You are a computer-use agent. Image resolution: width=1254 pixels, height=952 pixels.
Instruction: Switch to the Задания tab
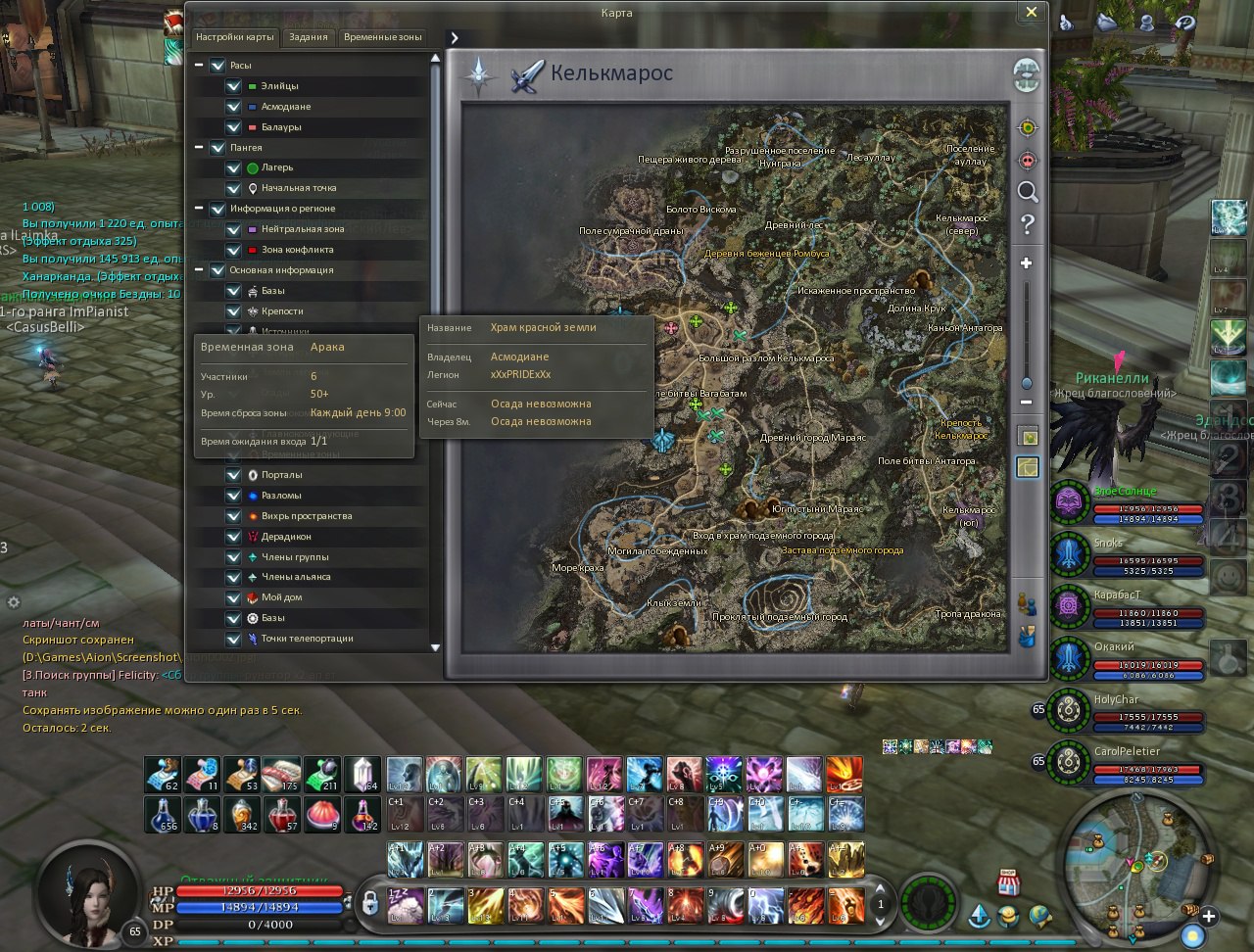(309, 37)
